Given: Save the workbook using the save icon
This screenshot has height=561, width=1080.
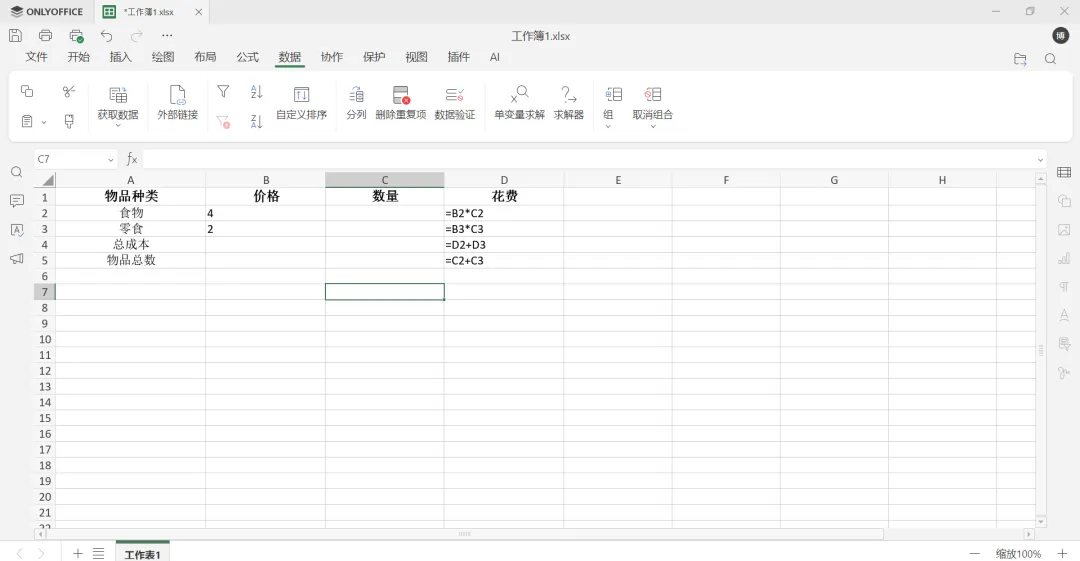Looking at the screenshot, I should [15, 35].
